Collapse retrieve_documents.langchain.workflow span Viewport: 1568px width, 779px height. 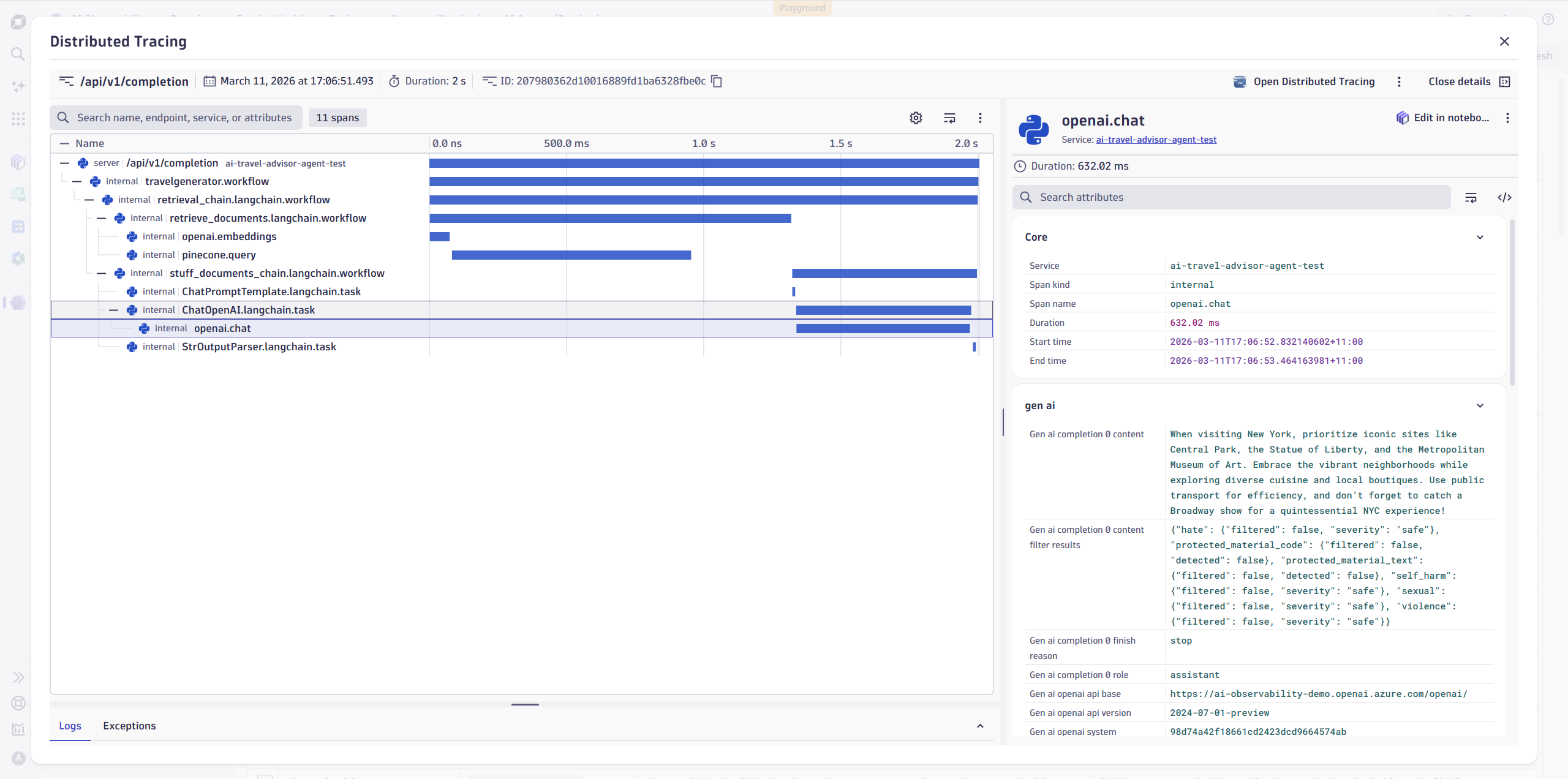(101, 218)
